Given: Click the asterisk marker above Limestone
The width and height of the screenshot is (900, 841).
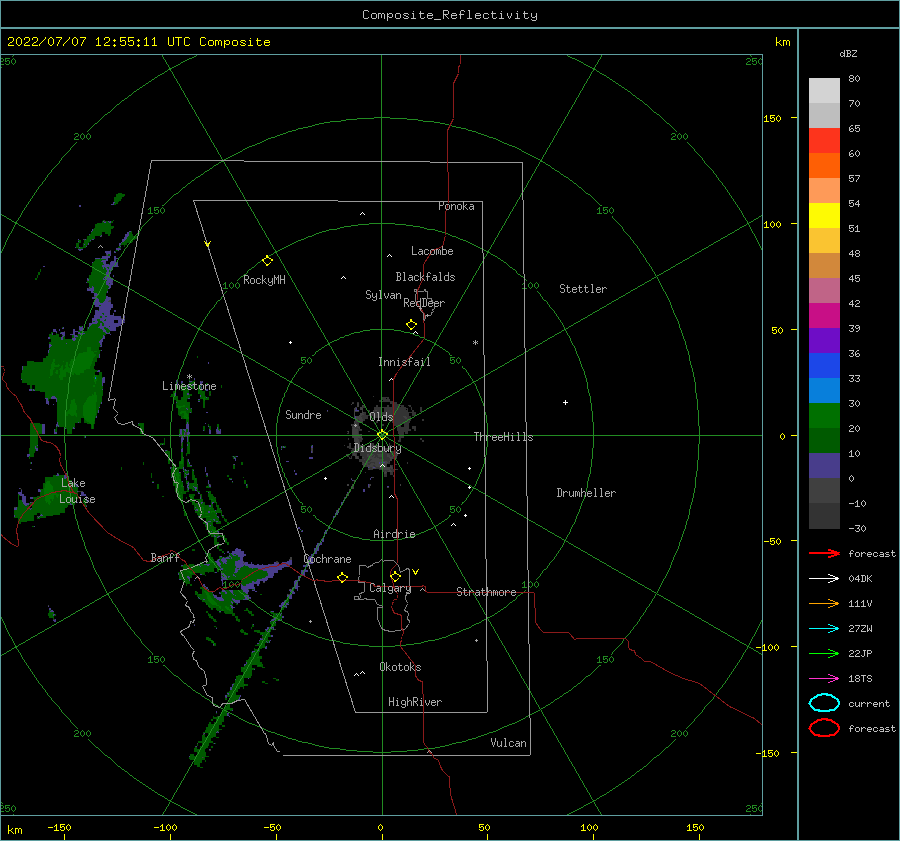Looking at the screenshot, I should pyautogui.click(x=189, y=377).
